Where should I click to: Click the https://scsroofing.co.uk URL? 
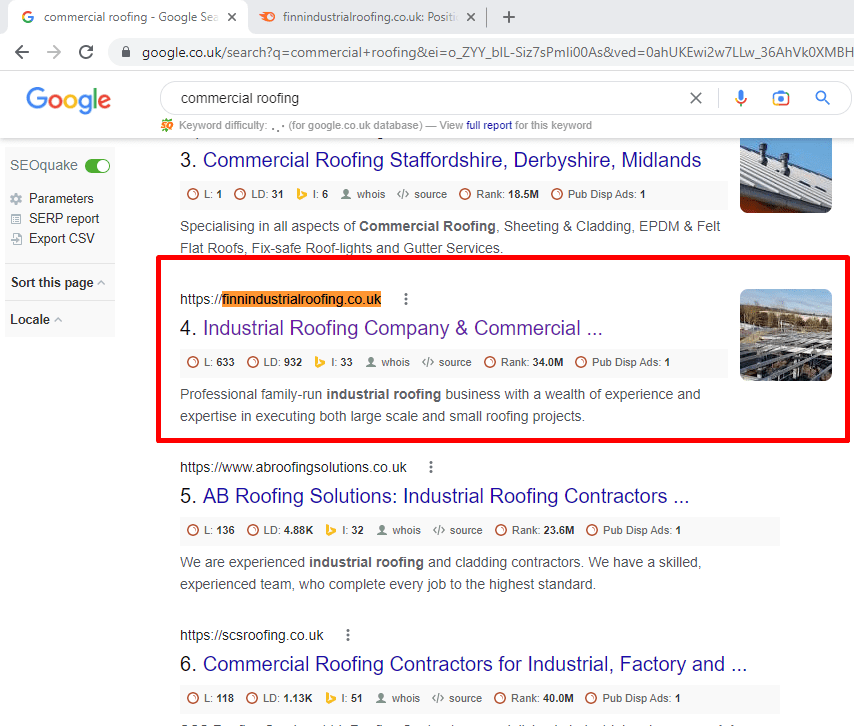coord(252,635)
